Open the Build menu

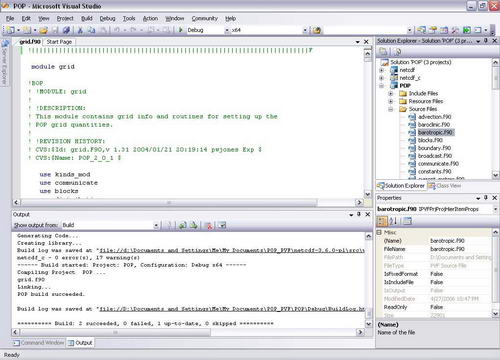coord(87,18)
